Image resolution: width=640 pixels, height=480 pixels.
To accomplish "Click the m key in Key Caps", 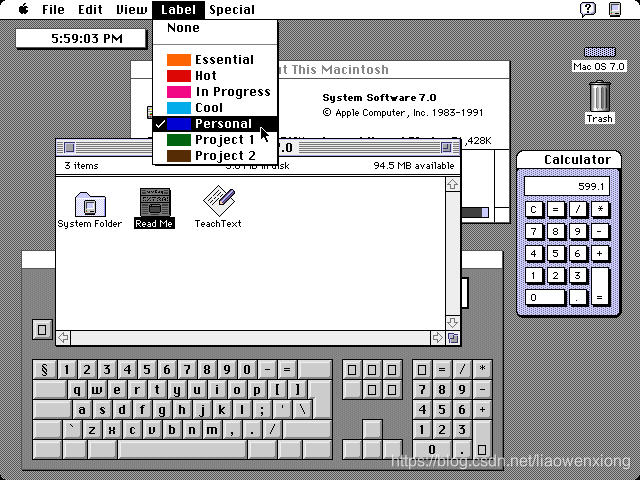I will 212,430.
